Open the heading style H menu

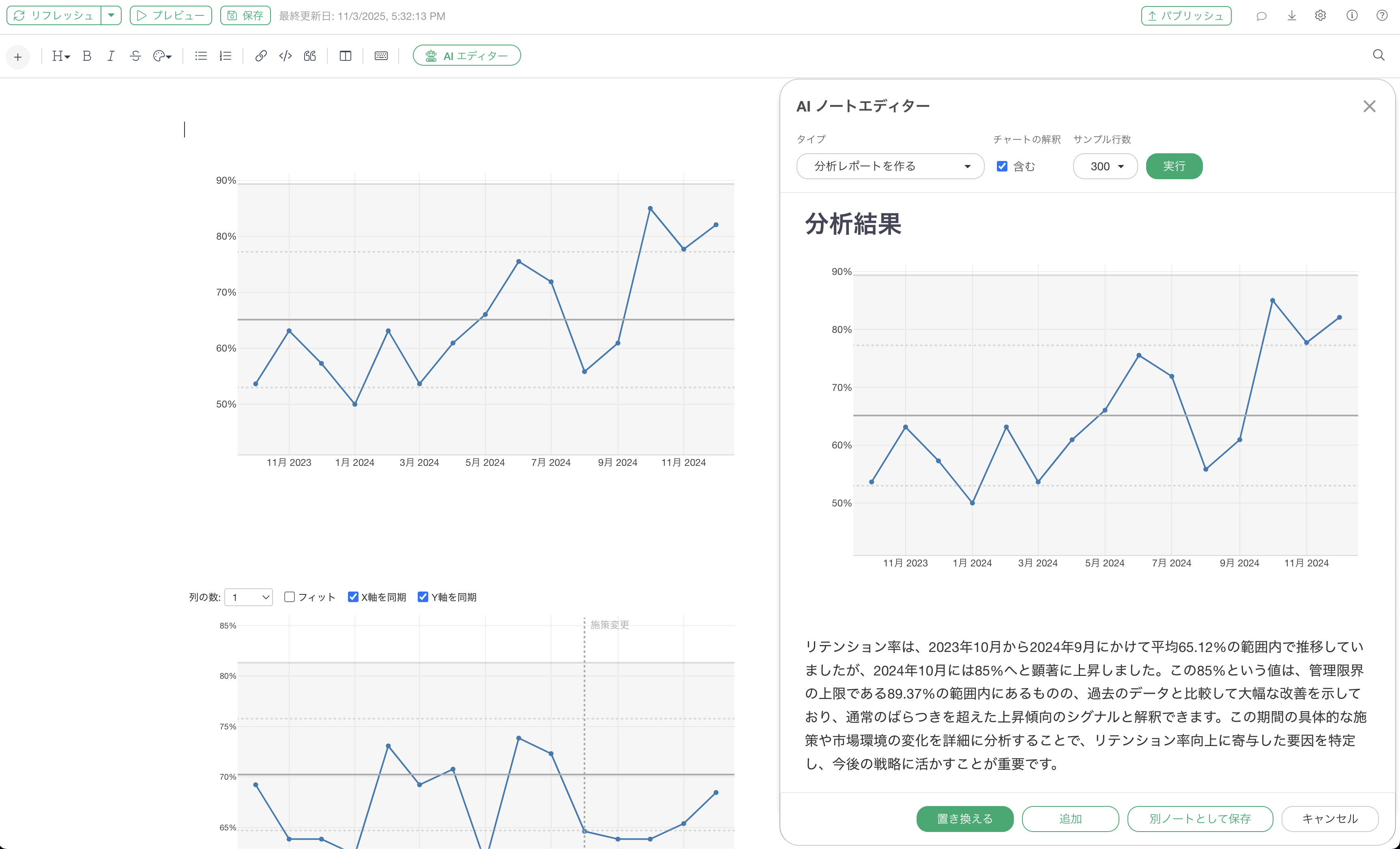click(x=60, y=56)
